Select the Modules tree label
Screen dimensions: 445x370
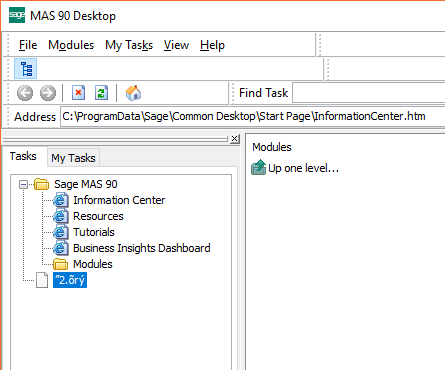[93, 264]
